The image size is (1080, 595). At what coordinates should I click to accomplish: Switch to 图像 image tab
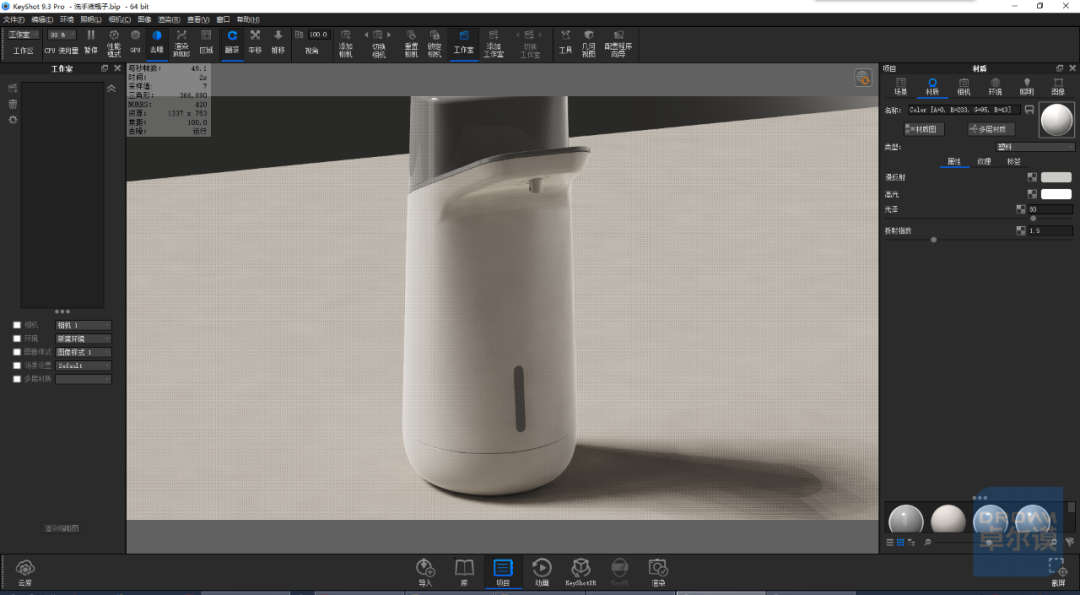point(1058,87)
